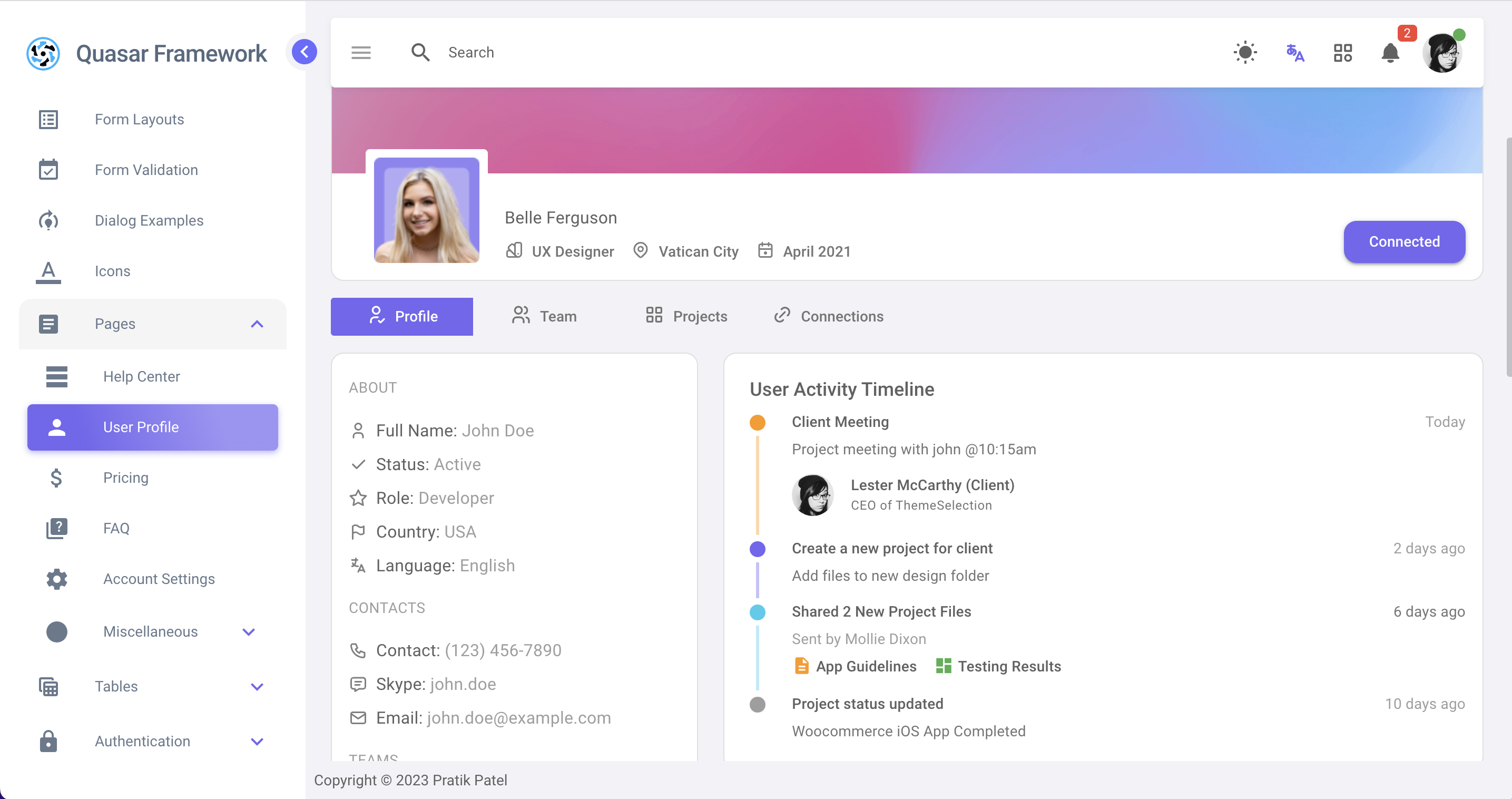Toggle light/dark theme sun icon
Viewport: 1512px width, 799px height.
(1245, 52)
